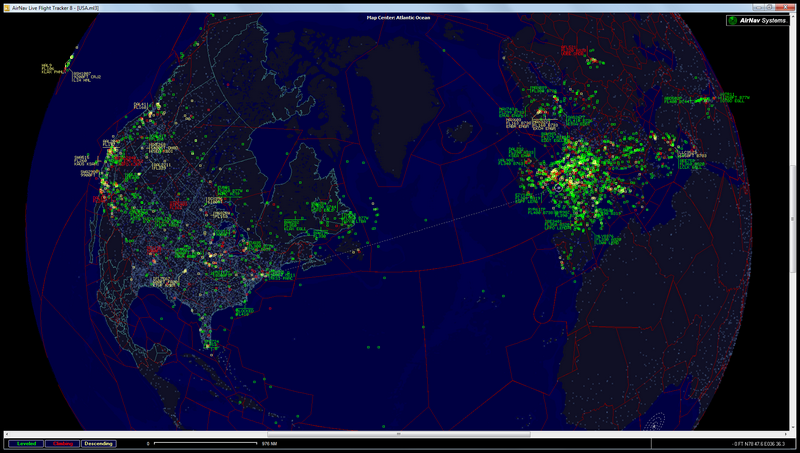Click the 976 NM distance scale bar
Viewport: 800px width, 453px height.
(205, 443)
